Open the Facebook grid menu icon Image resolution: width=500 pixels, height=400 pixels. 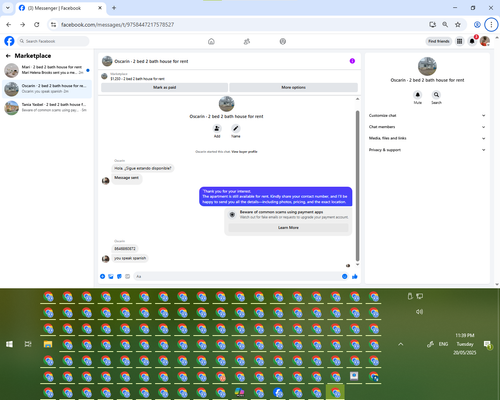[460, 41]
